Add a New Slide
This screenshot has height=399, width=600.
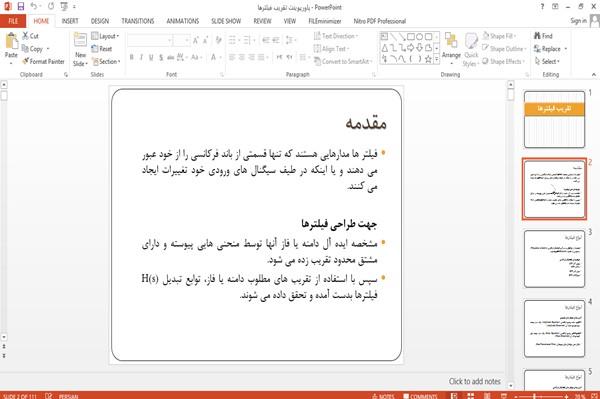pyautogui.click(x=80, y=50)
